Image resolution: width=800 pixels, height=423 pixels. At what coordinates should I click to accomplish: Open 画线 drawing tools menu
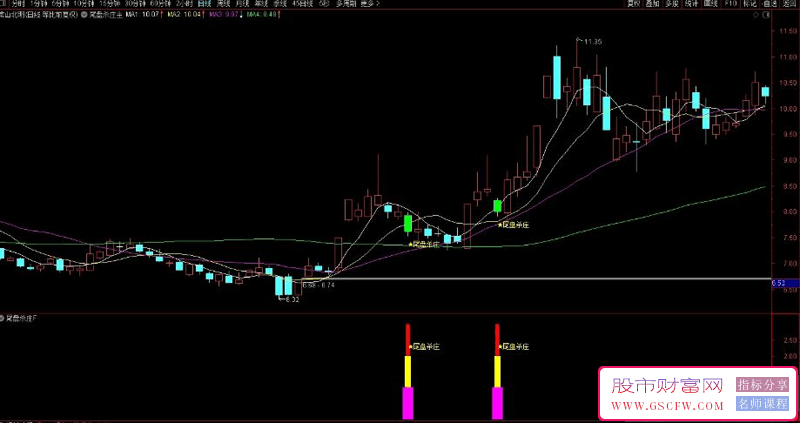(x=711, y=4)
